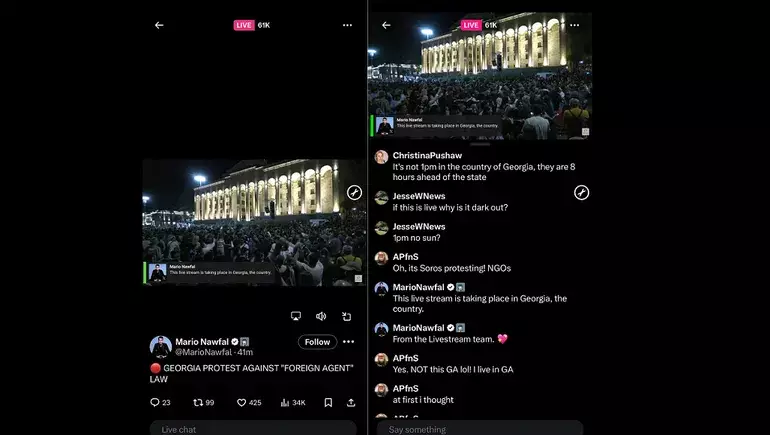Bookmark the Georgia protest post
770x435 pixels.
click(x=328, y=402)
